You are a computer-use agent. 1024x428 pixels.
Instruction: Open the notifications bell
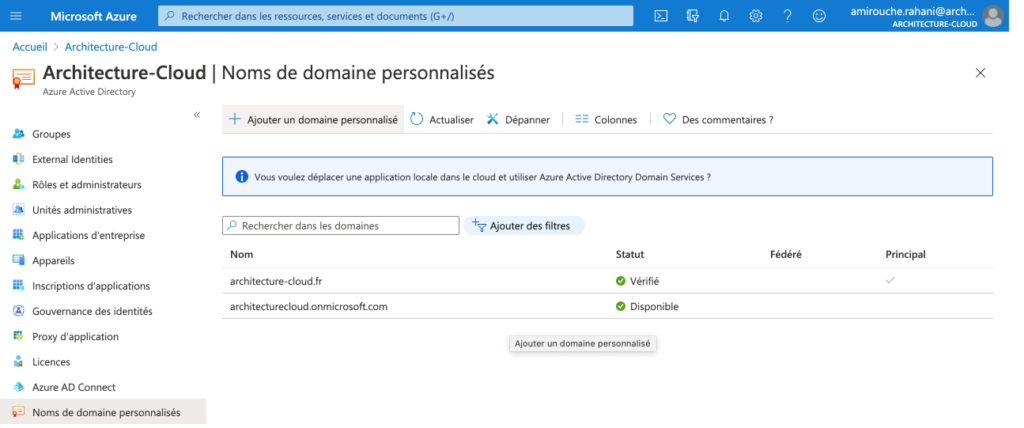(724, 16)
